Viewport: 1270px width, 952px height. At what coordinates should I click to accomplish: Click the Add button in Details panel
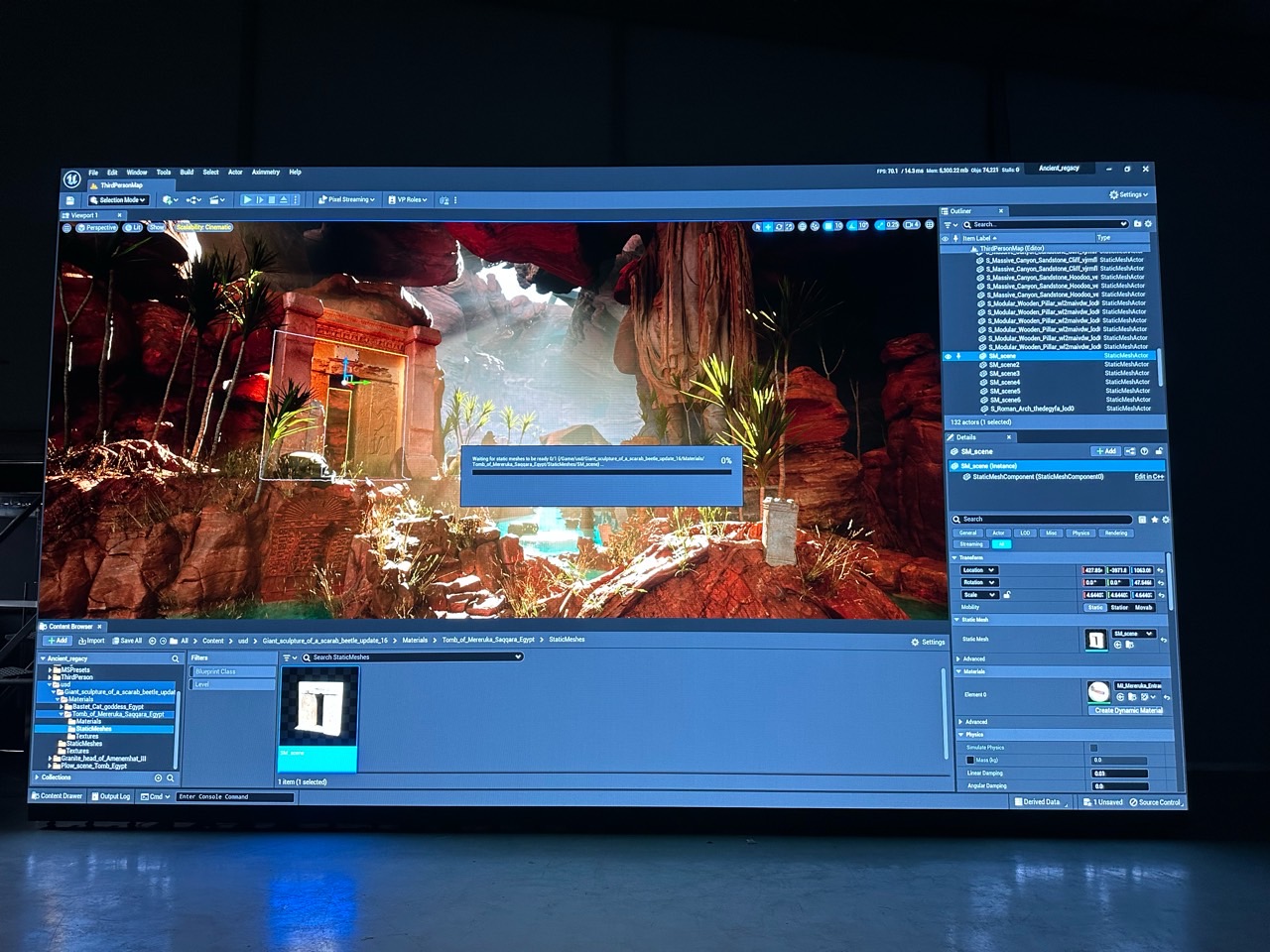pos(1105,451)
